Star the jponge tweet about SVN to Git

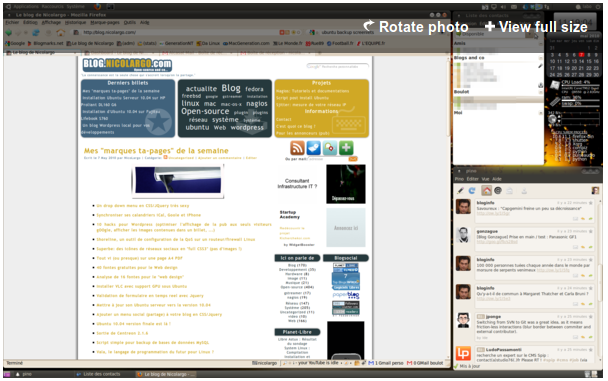(x=591, y=317)
